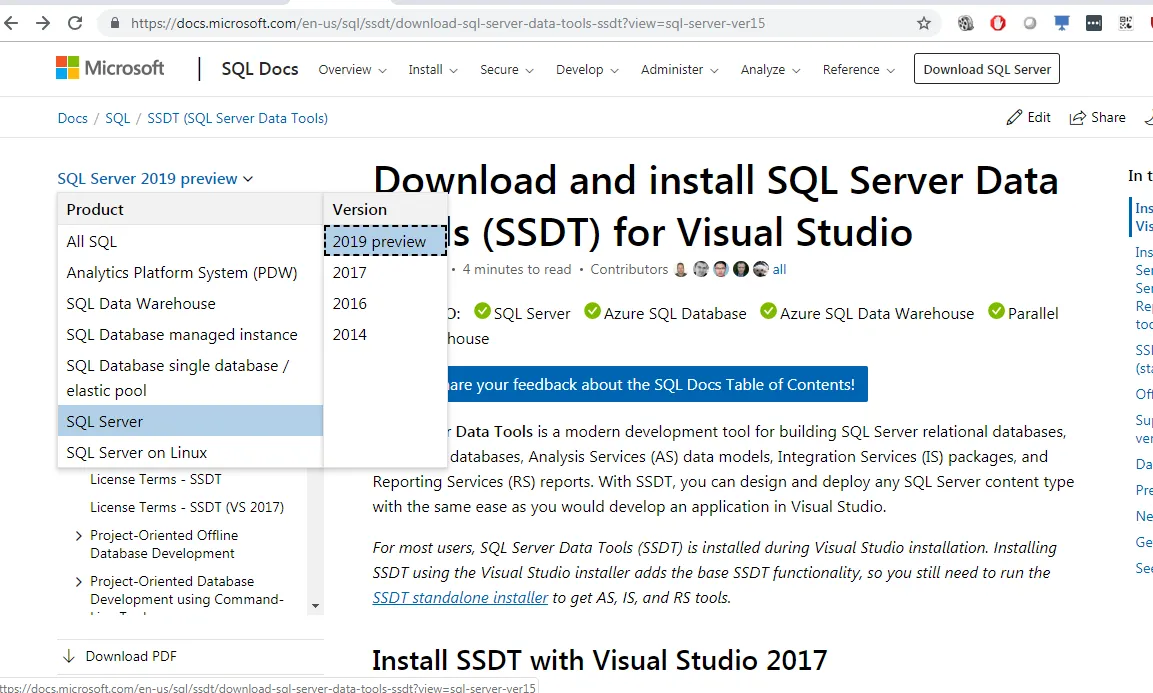Choose version 2016
Screen dimensions: 1153x693
[x=385, y=303]
